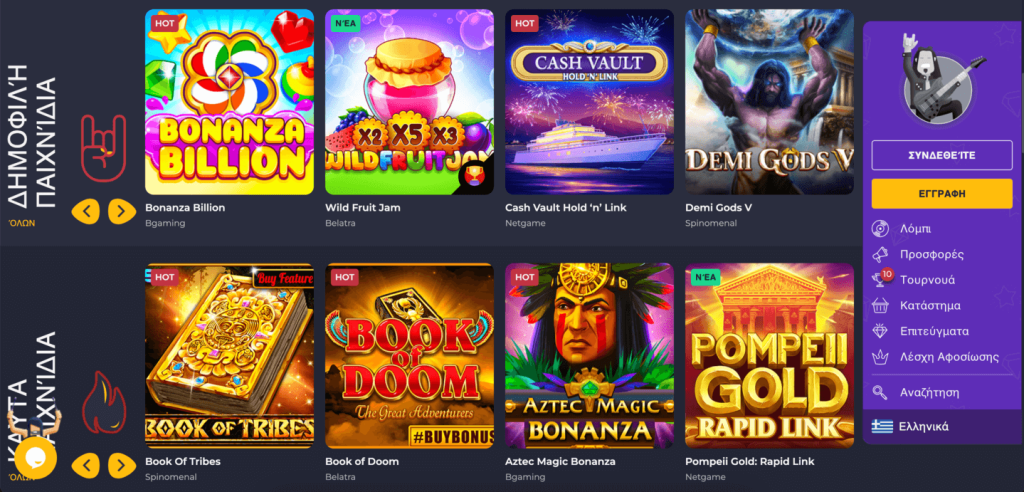Click the diamond Achievements icon
The image size is (1024, 492).
coord(880,331)
